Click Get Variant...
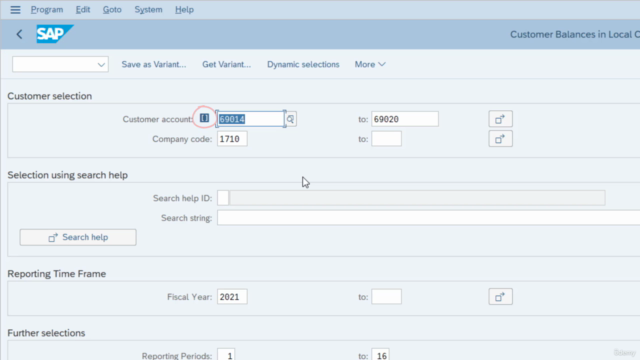The width and height of the screenshot is (640, 360). pos(227,64)
